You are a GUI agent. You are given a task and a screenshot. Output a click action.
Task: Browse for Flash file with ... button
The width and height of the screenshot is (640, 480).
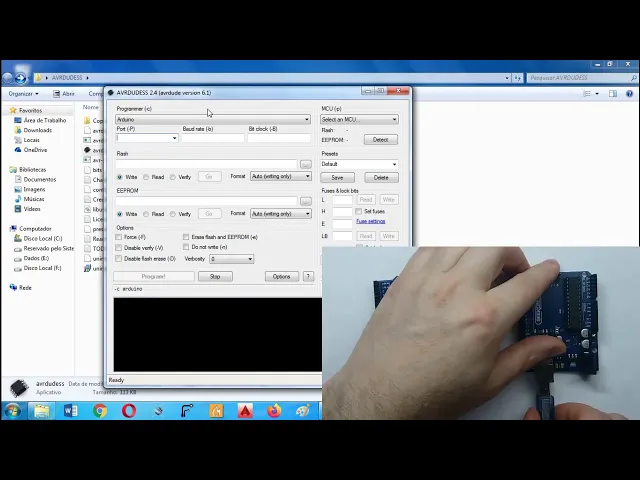[306, 164]
